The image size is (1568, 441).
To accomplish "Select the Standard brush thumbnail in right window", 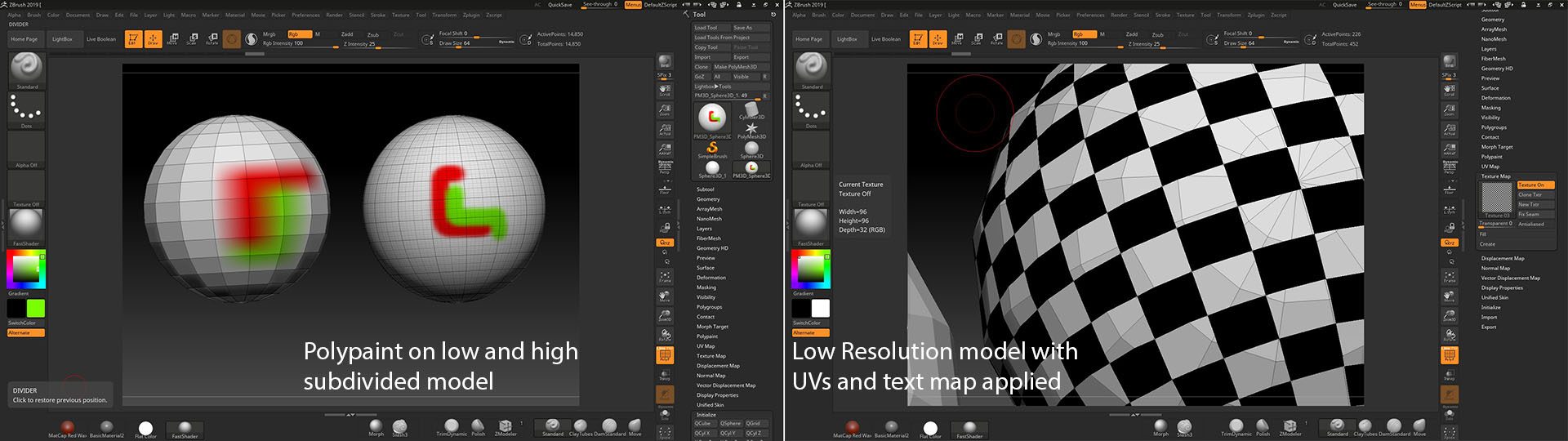I will point(812,69).
